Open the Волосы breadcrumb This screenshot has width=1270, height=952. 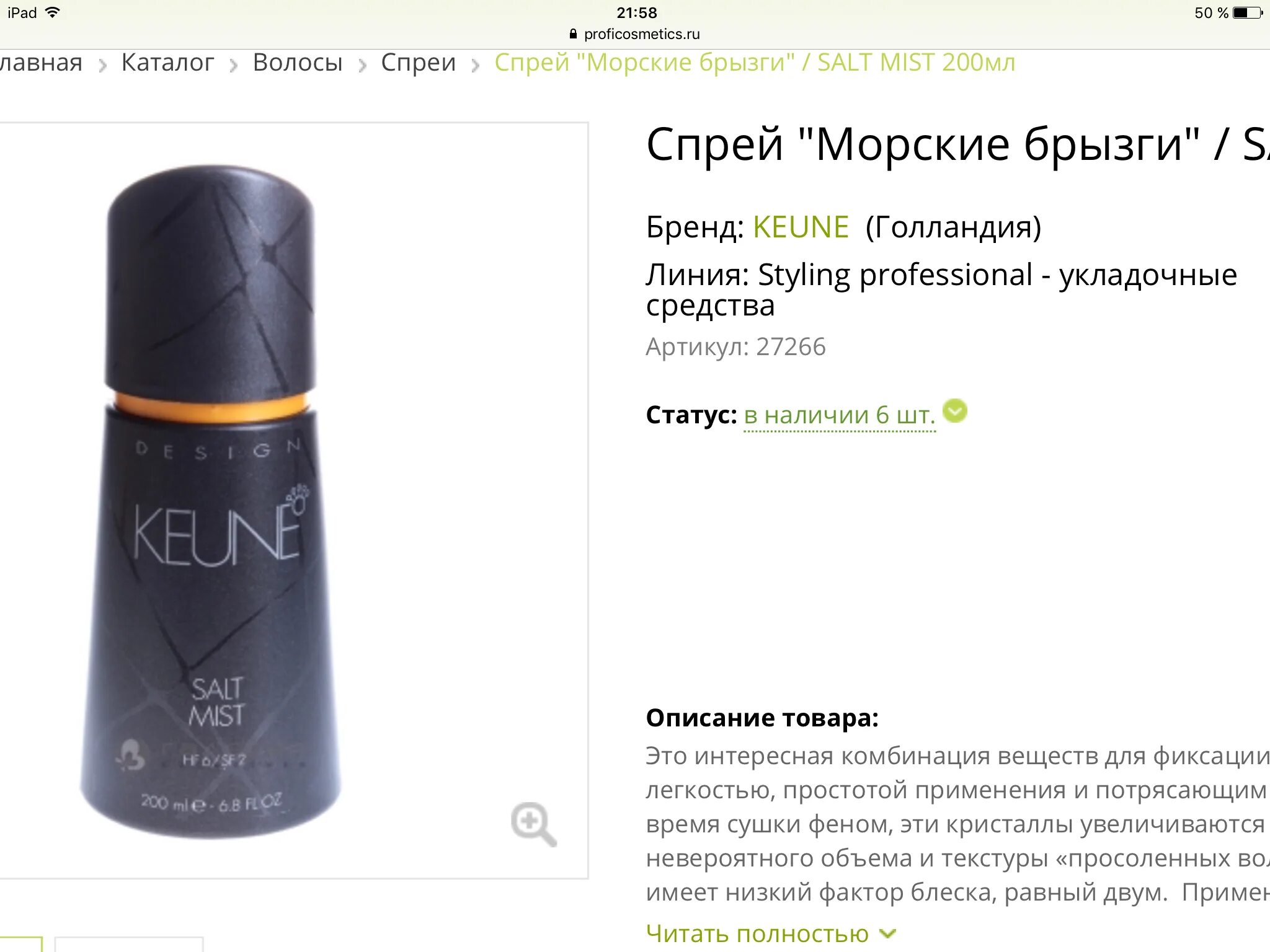point(298,63)
